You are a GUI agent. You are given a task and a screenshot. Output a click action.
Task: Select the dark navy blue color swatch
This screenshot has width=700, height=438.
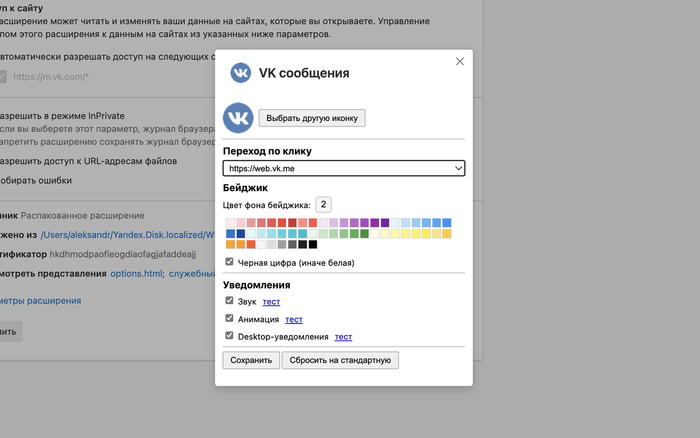[241, 234]
